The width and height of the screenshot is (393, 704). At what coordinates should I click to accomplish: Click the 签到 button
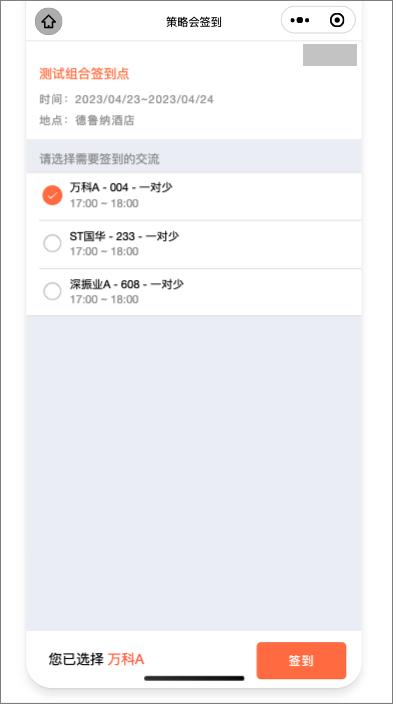click(301, 660)
